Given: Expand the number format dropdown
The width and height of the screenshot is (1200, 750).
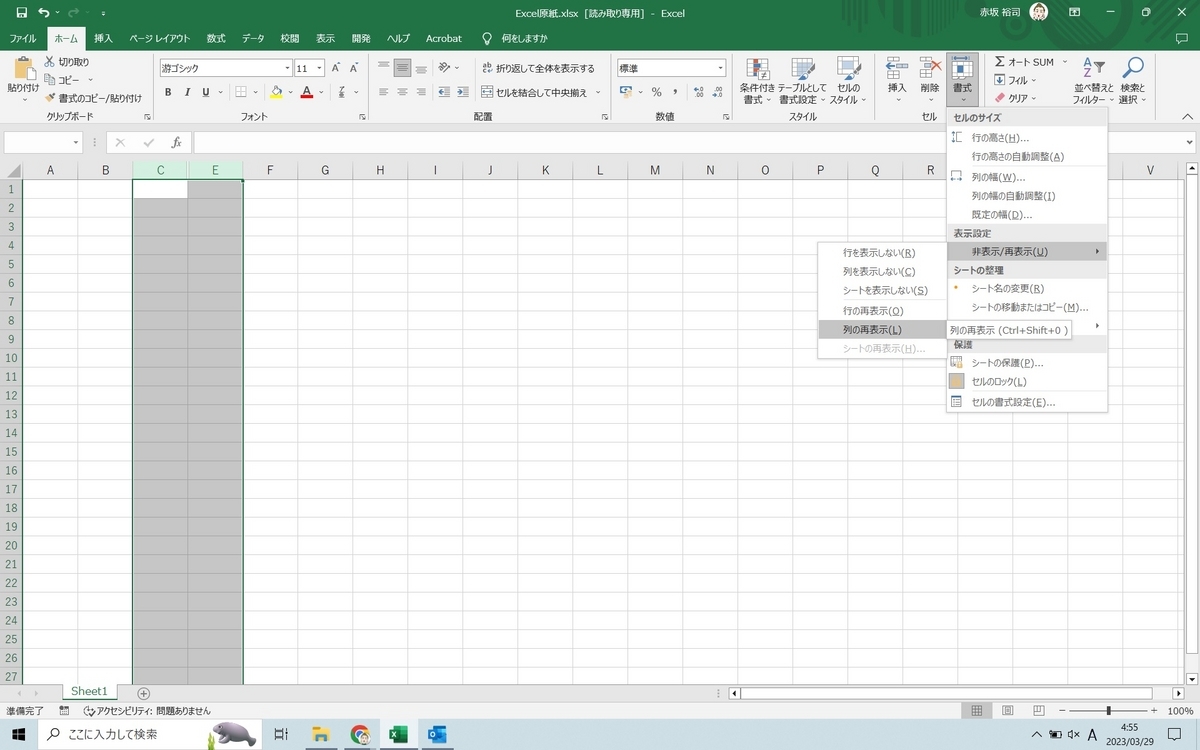Looking at the screenshot, I should click(720, 68).
